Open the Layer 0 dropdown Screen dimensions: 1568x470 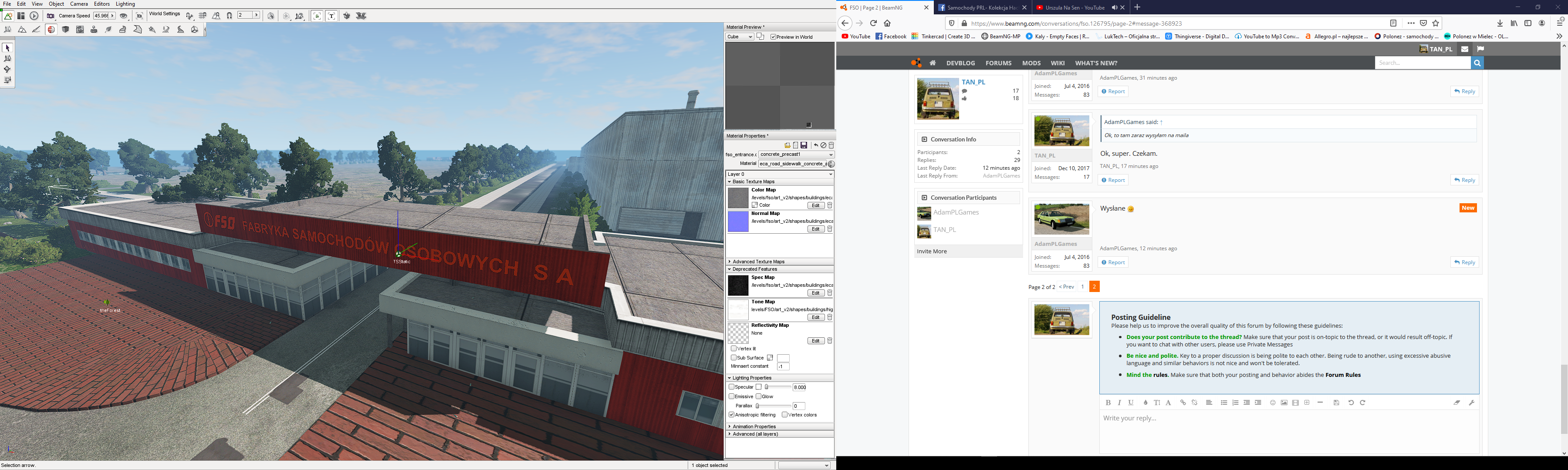[780, 174]
